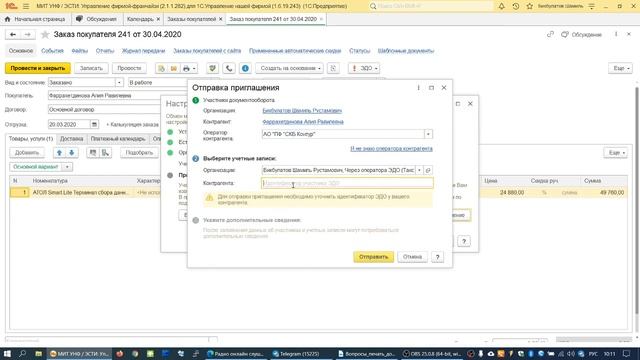Expand Вид и состояние Заказано dropdown

tap(119, 82)
